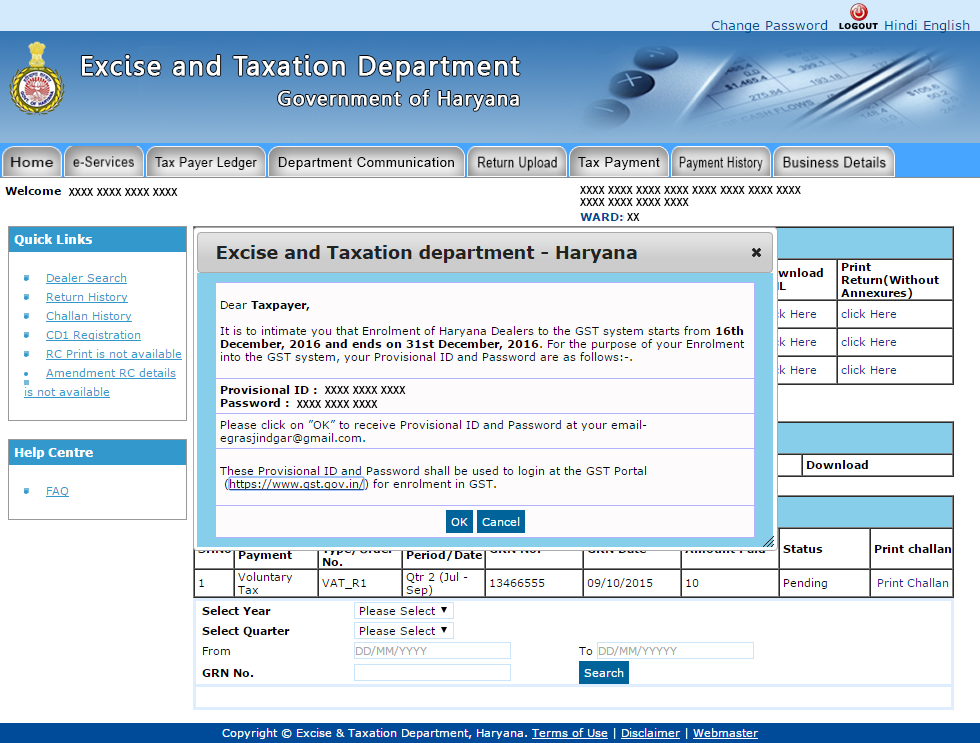This screenshot has width=980, height=743.
Task: Open the Business Details tab
Action: click(x=834, y=162)
